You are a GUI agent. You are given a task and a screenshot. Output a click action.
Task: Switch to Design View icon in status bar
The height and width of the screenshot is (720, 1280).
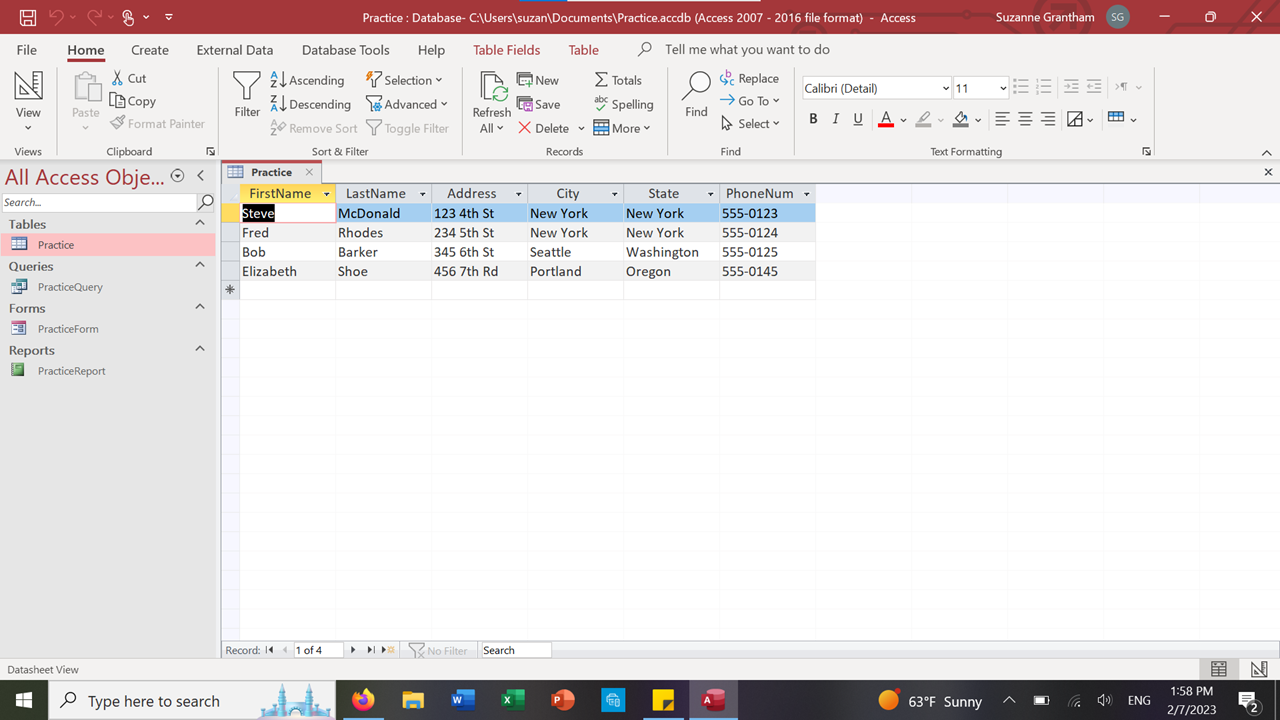pyautogui.click(x=1258, y=669)
